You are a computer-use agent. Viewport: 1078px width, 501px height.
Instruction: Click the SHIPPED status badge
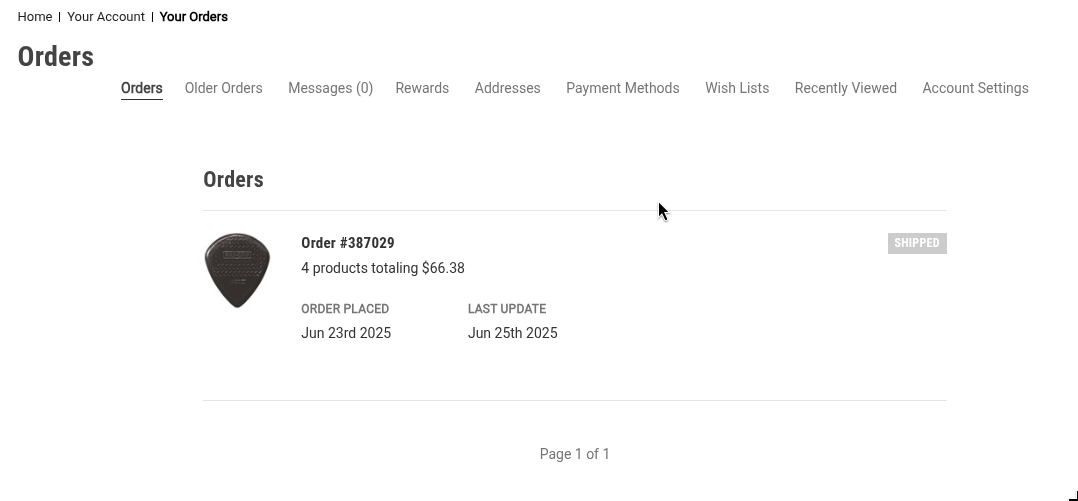click(x=917, y=243)
